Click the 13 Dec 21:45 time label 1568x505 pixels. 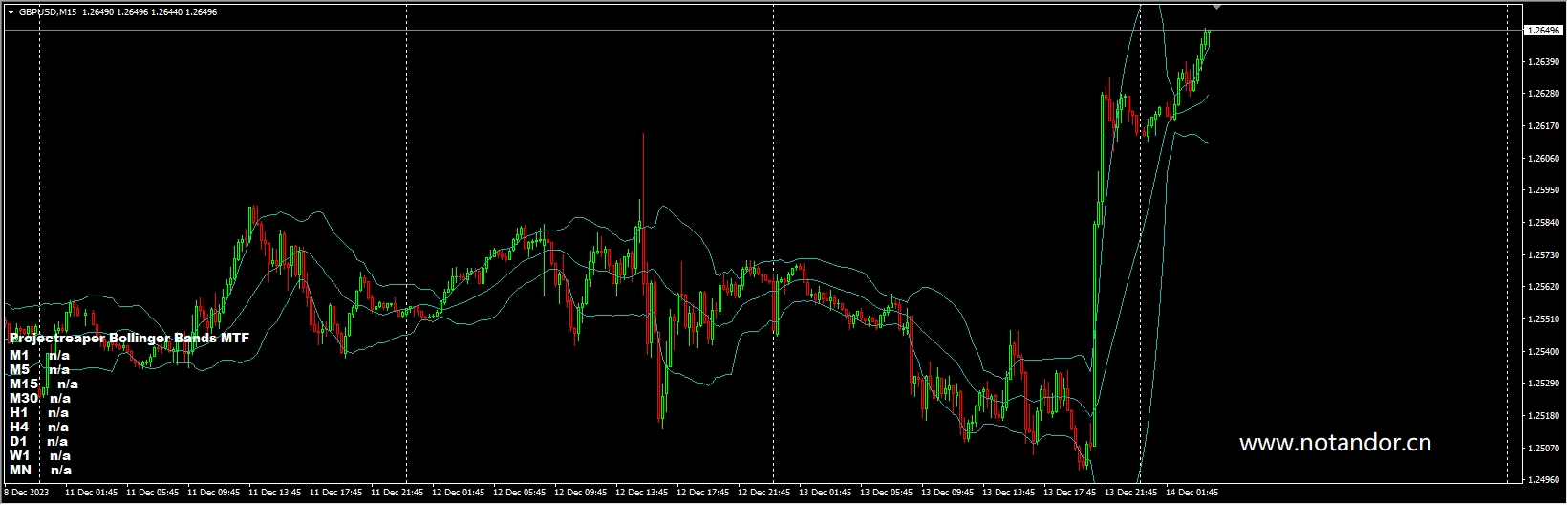[1131, 494]
